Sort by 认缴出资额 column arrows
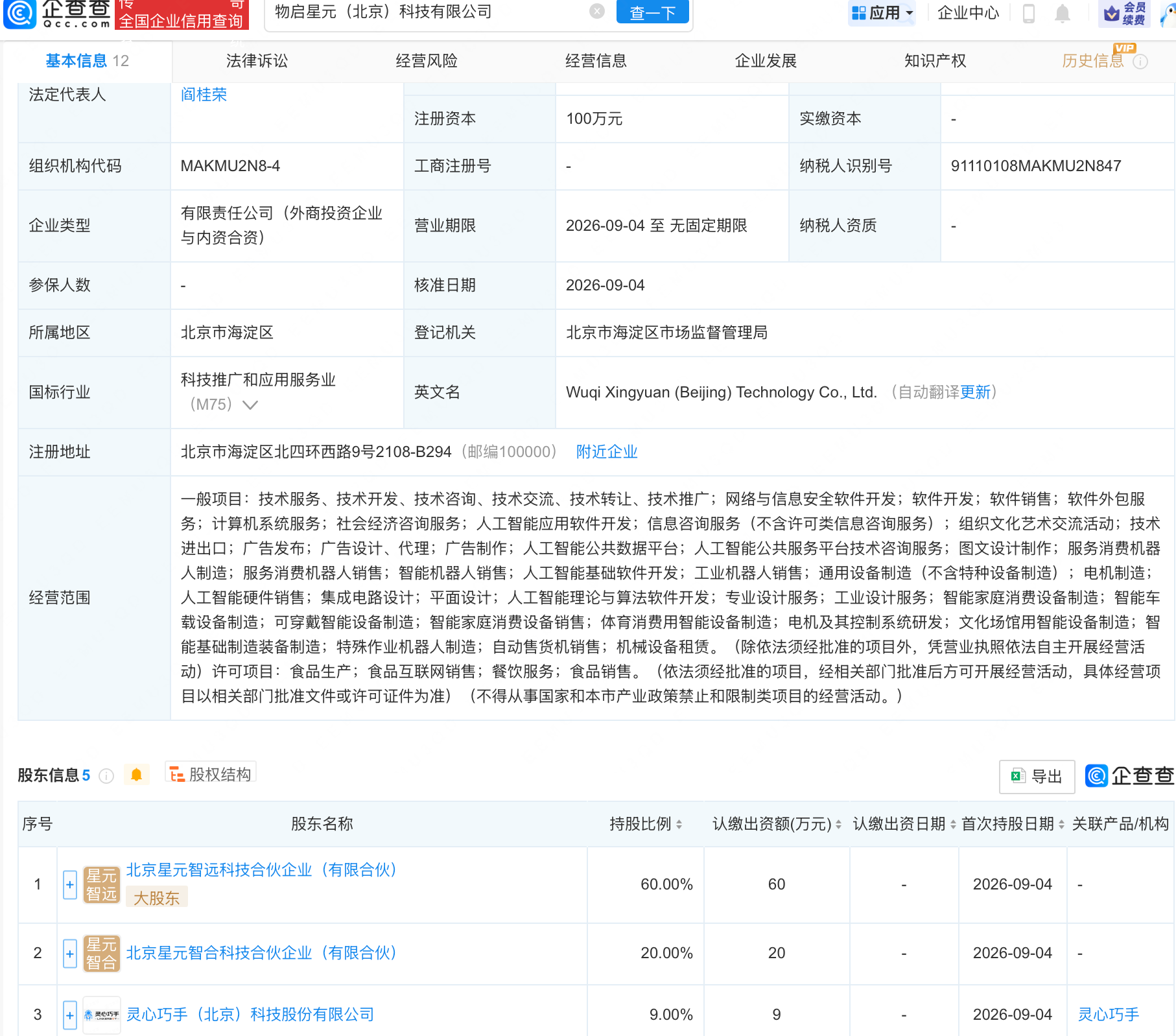Screen dimensions: 1176x1036 pyautogui.click(x=838, y=825)
